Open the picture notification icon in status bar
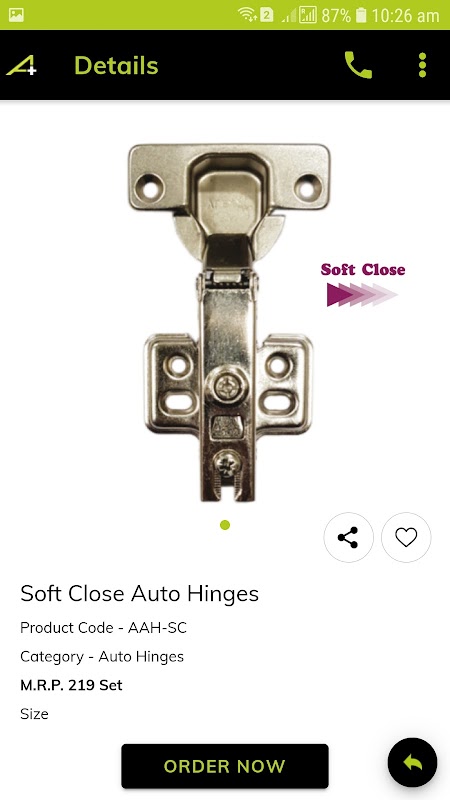The width and height of the screenshot is (450, 800). [16, 15]
